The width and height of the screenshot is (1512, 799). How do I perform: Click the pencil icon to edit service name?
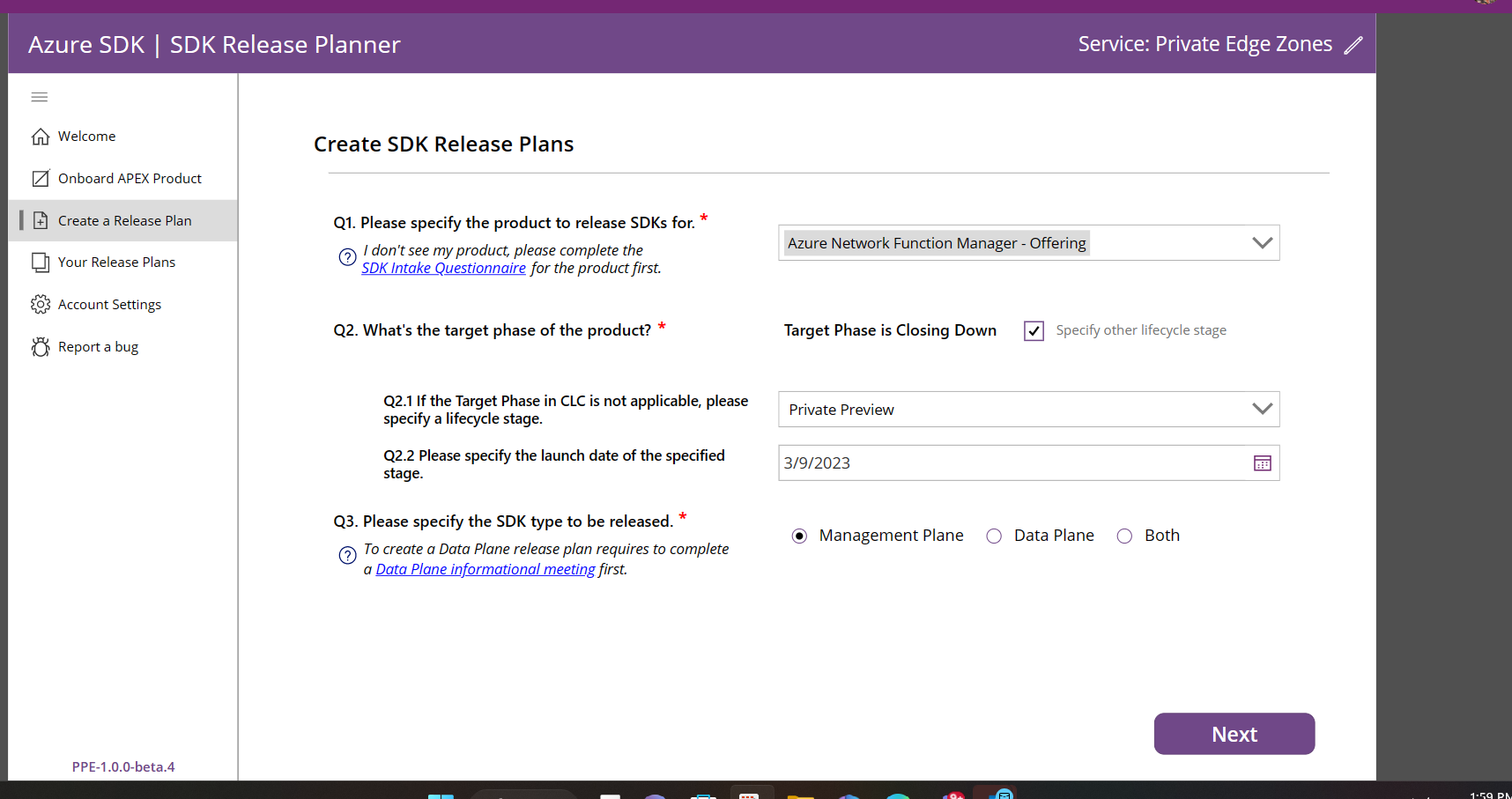tap(1354, 44)
